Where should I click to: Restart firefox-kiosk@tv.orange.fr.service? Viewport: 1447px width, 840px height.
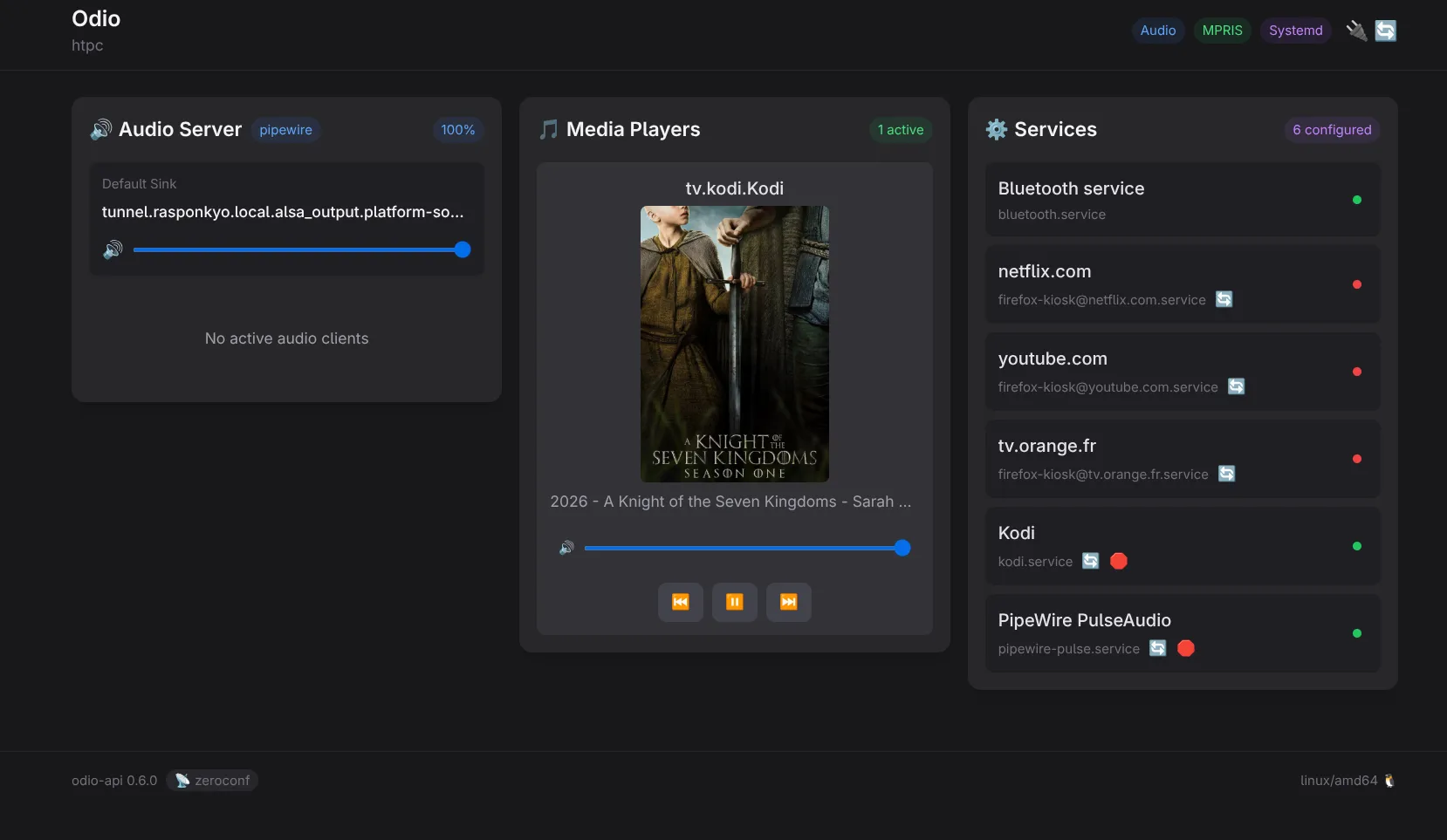pos(1226,475)
